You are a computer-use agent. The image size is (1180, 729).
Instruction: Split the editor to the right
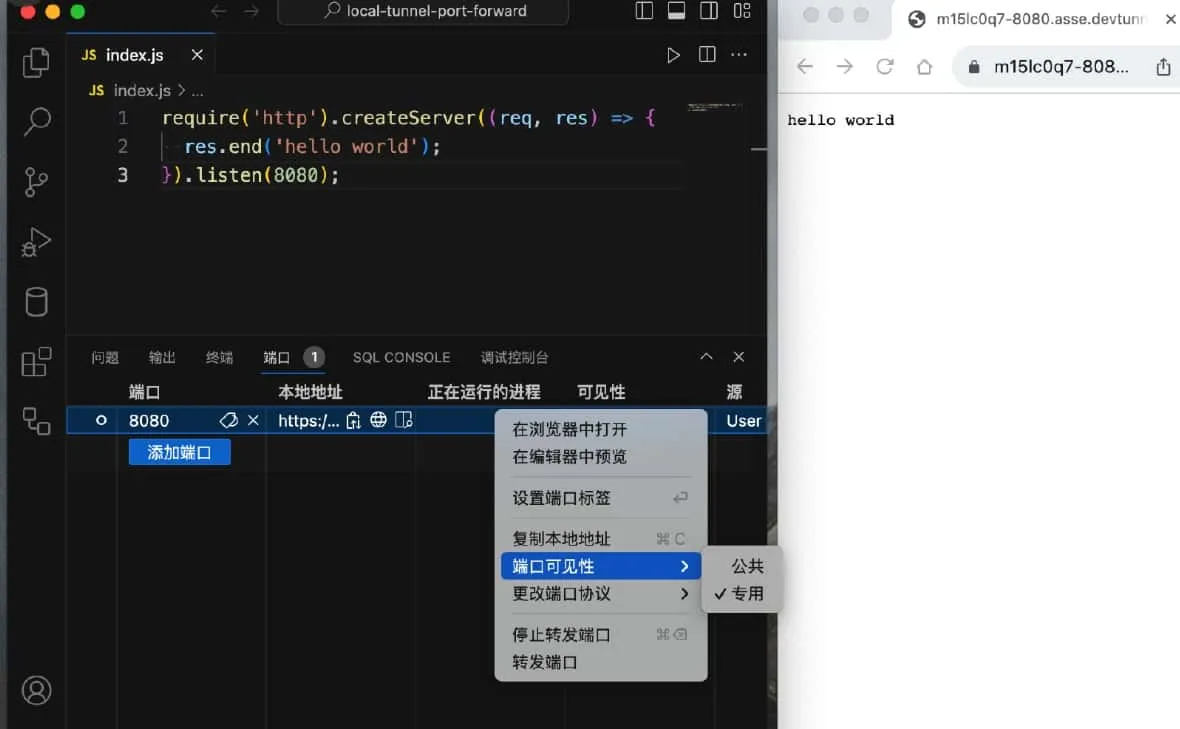707,55
